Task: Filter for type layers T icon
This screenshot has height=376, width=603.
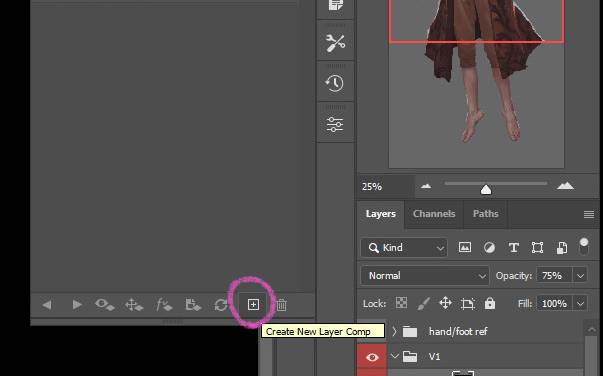Action: coord(513,248)
